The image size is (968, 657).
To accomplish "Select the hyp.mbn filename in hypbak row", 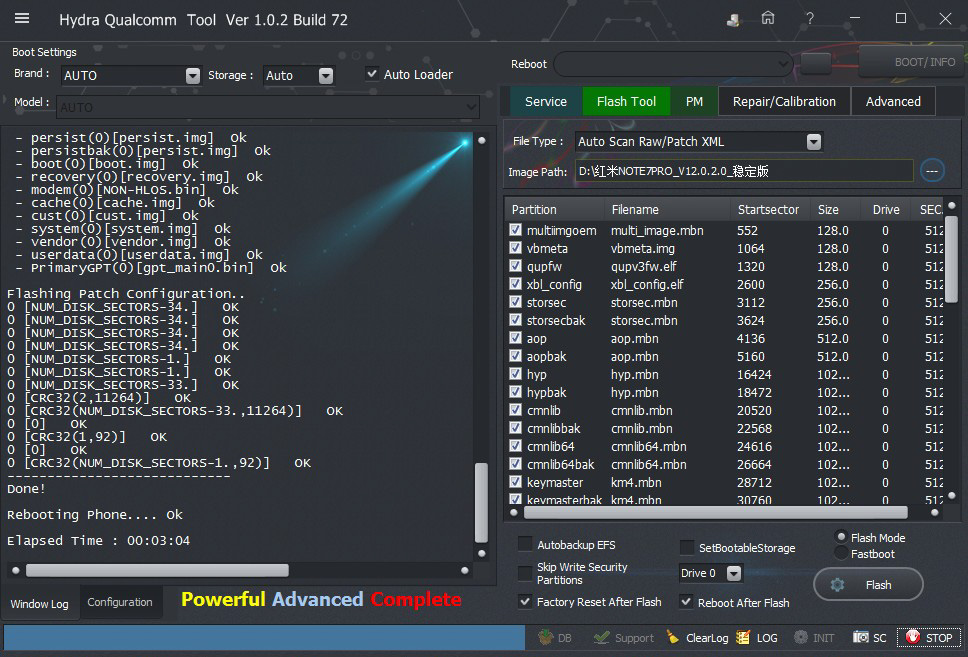I will [x=634, y=392].
